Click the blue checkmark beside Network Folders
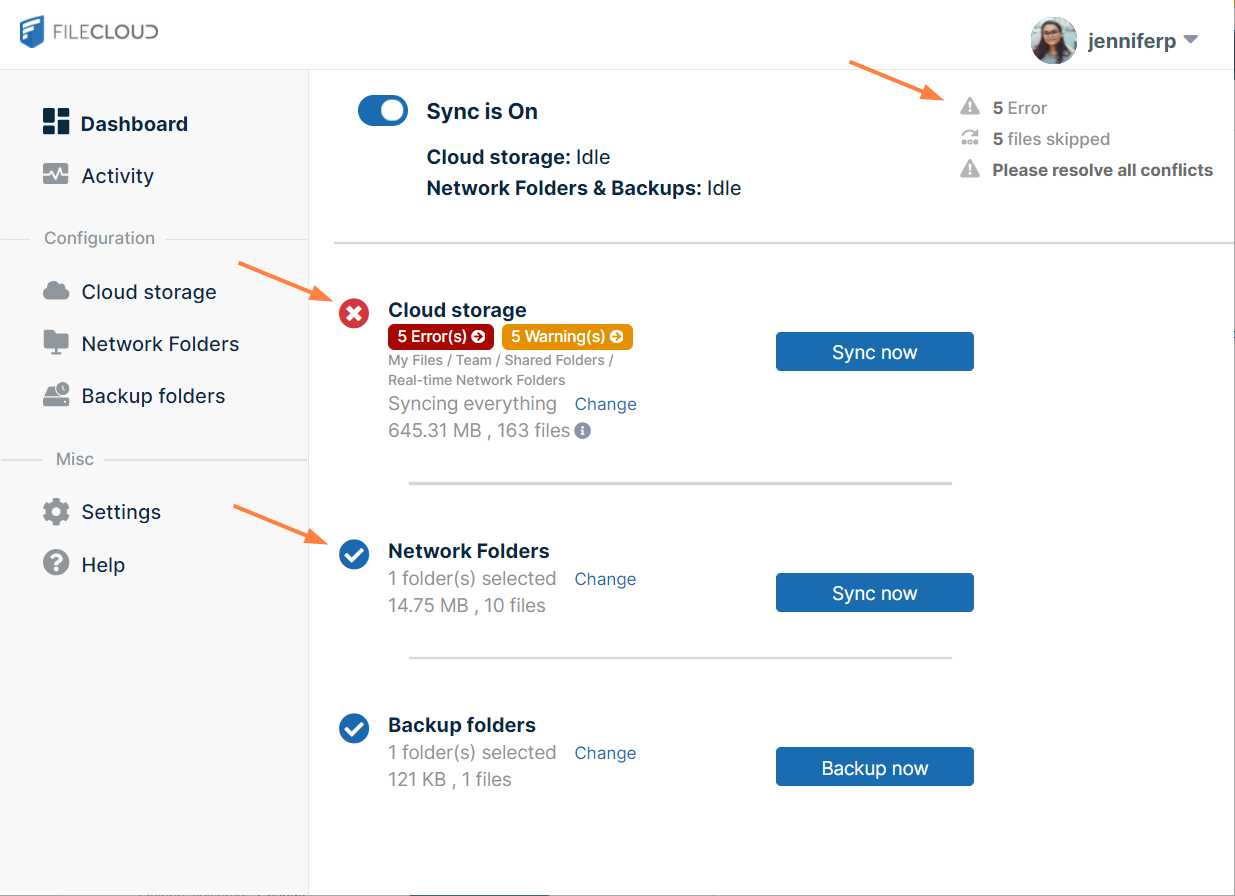Image resolution: width=1235 pixels, height=896 pixels. pos(354,554)
